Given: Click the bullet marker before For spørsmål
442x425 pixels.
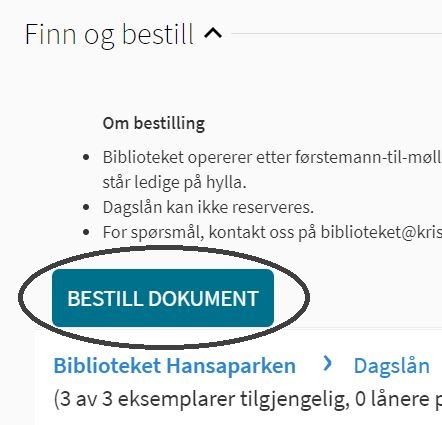Looking at the screenshot, I should 86,232.
